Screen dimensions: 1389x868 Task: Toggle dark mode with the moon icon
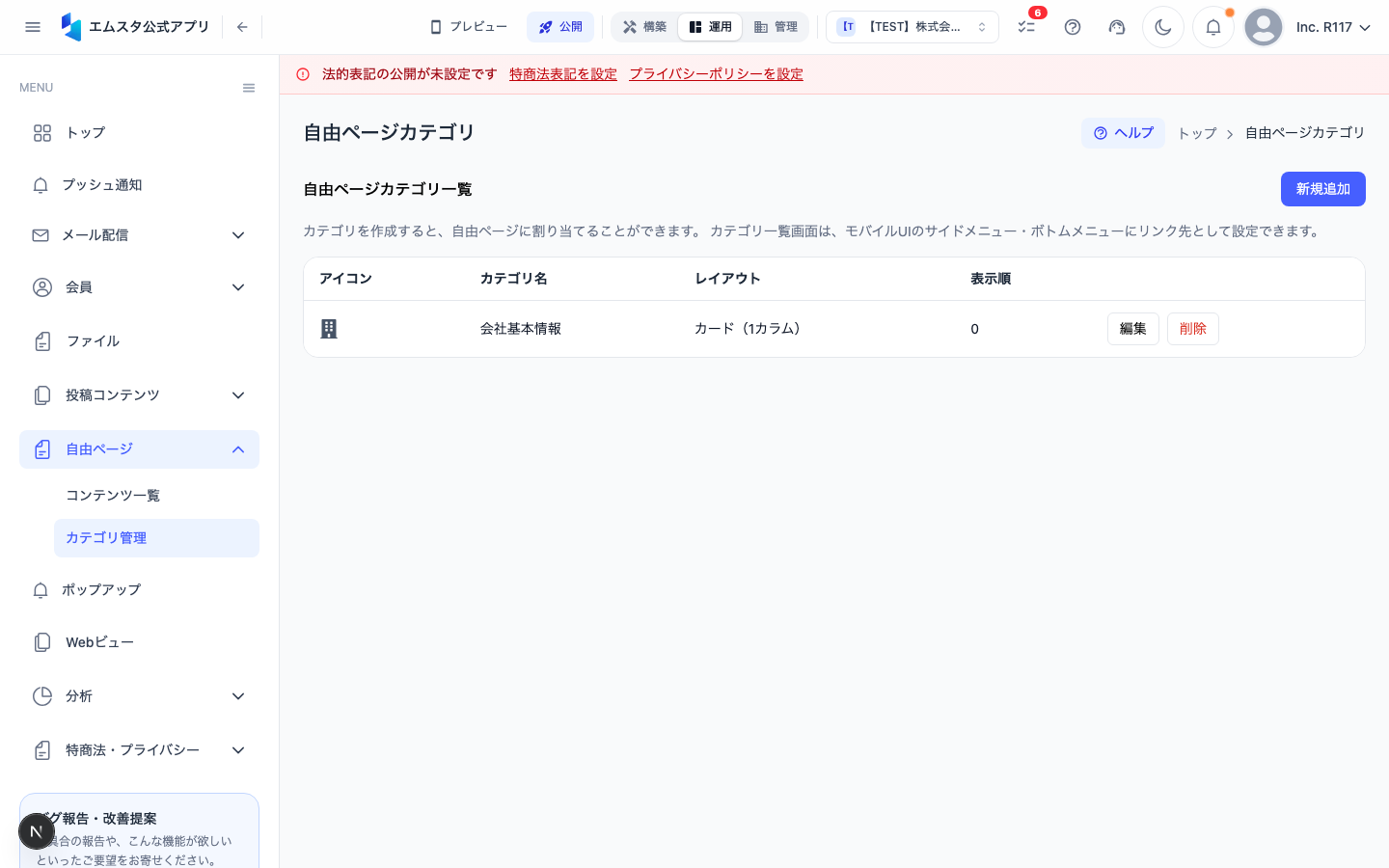(1163, 27)
